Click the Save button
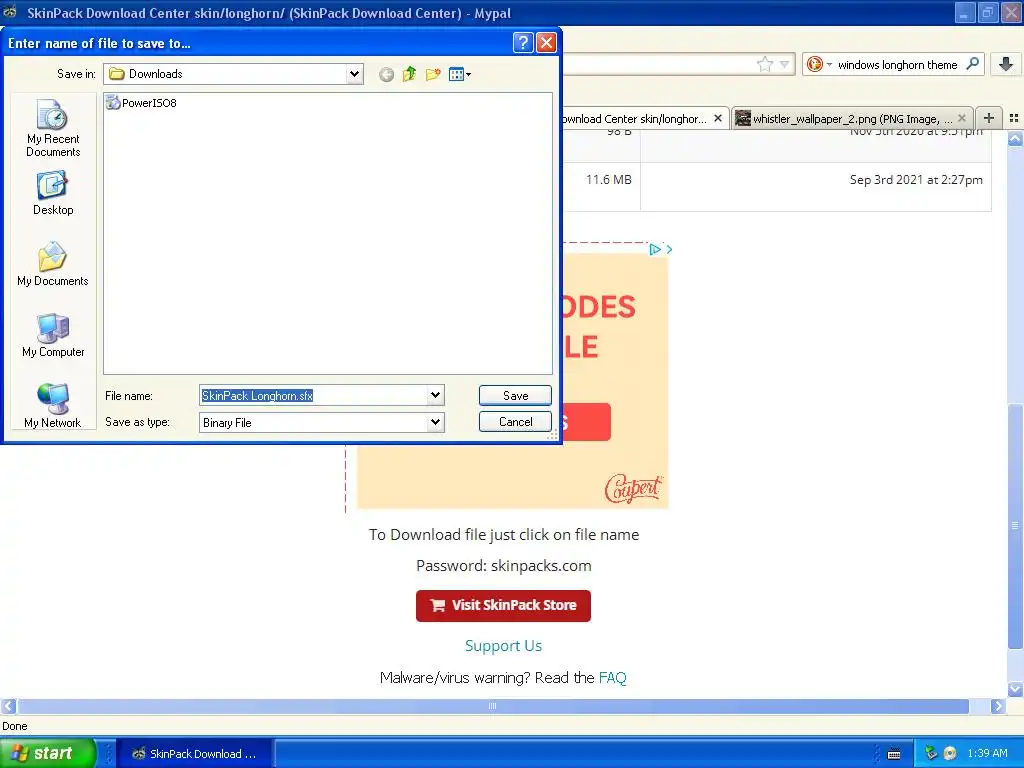The height and width of the screenshot is (768, 1024). [x=515, y=395]
